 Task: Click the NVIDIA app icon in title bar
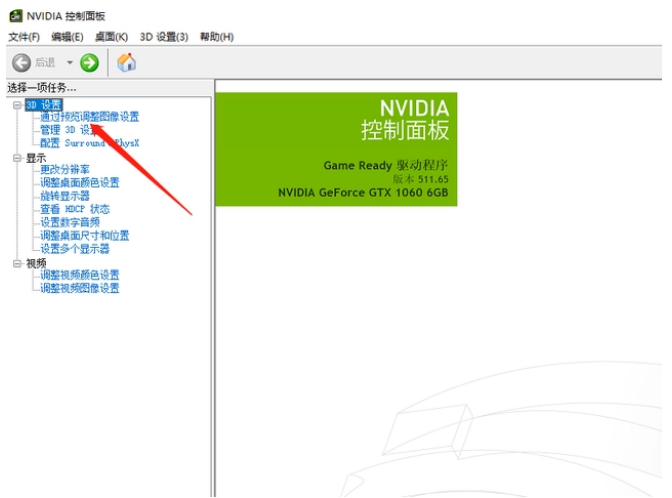15,16
